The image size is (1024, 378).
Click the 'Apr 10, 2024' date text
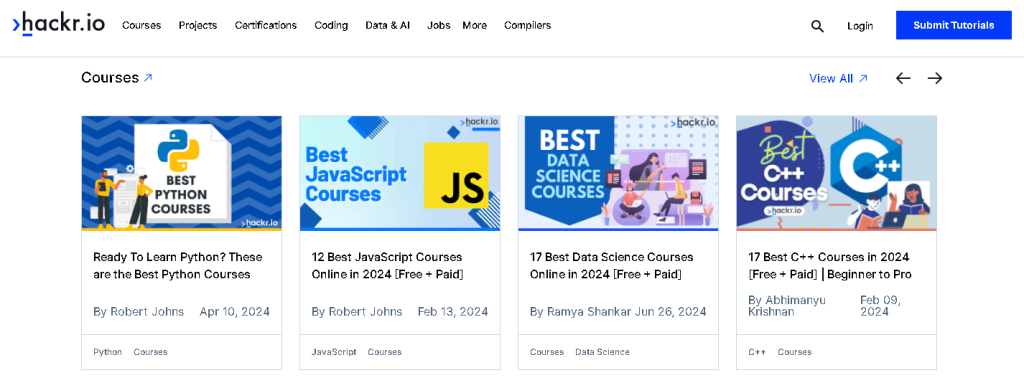click(x=234, y=311)
